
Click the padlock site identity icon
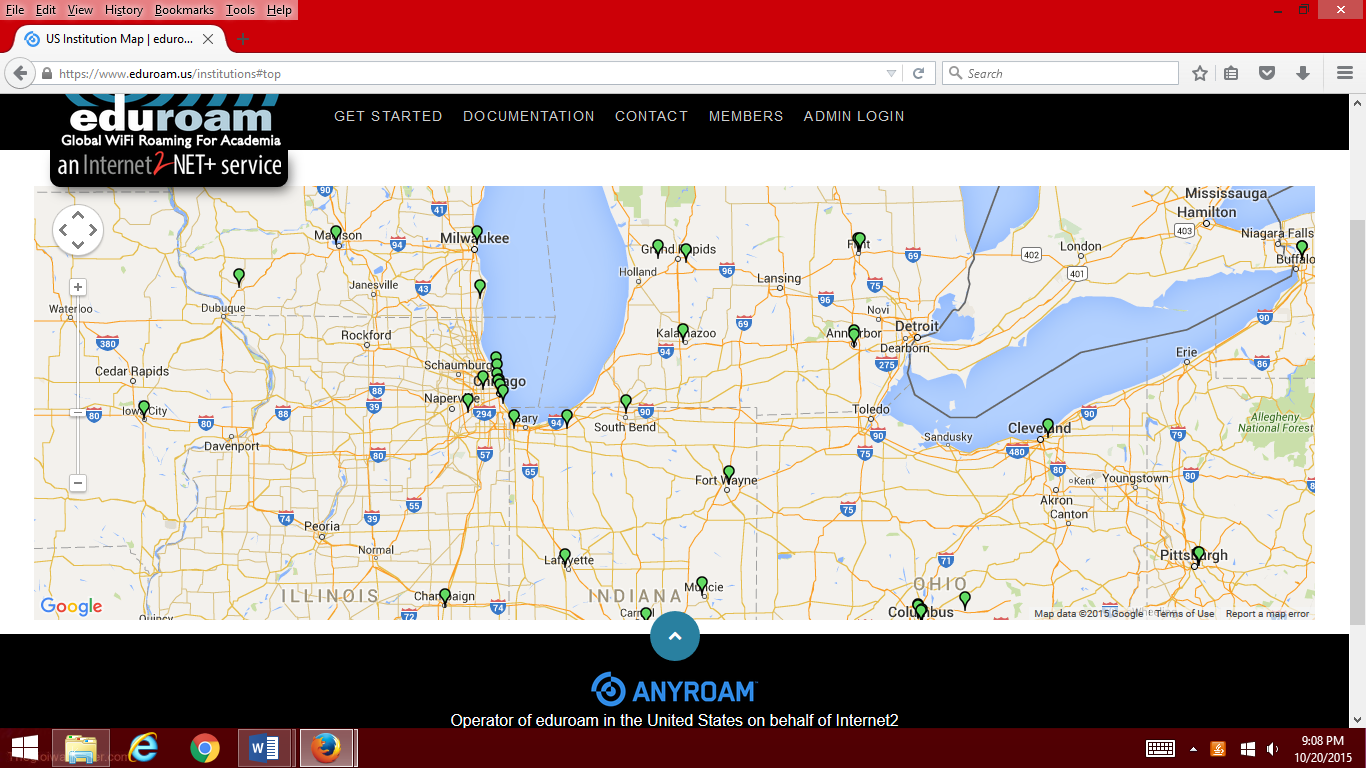[46, 74]
